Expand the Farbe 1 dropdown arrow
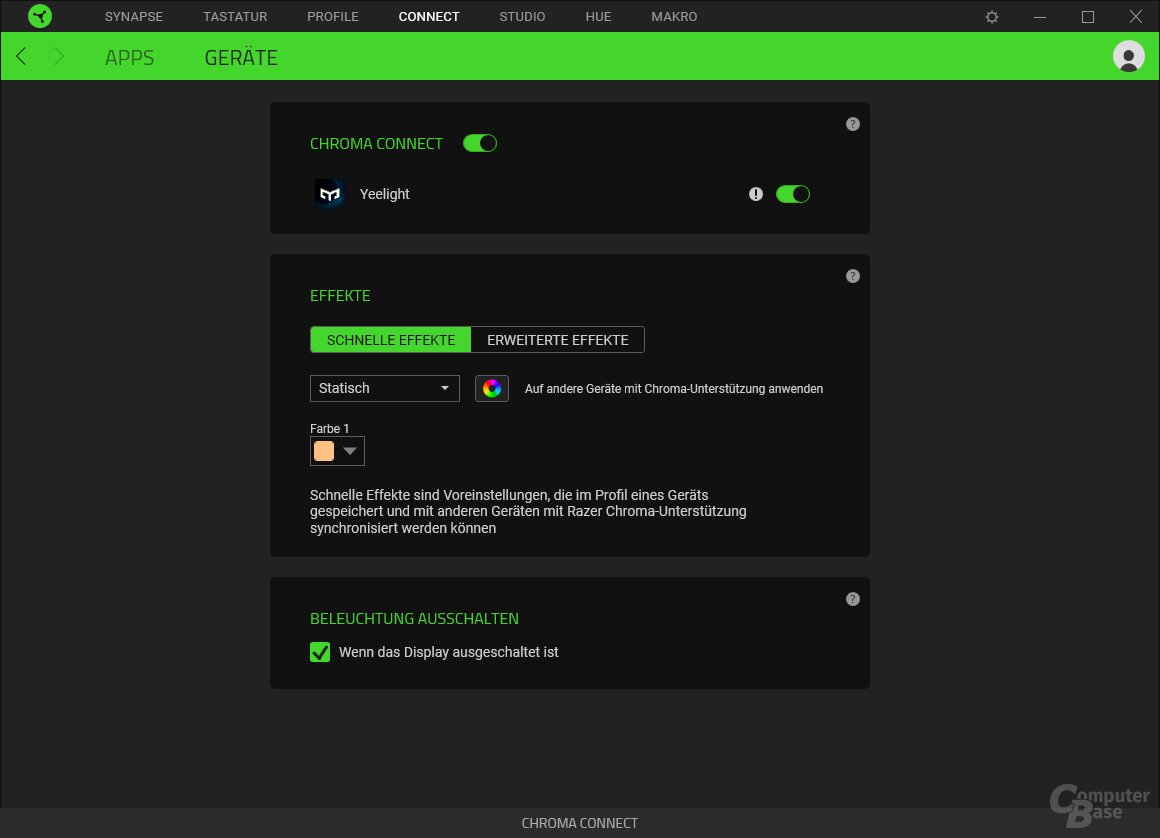1160x838 pixels. (351, 450)
